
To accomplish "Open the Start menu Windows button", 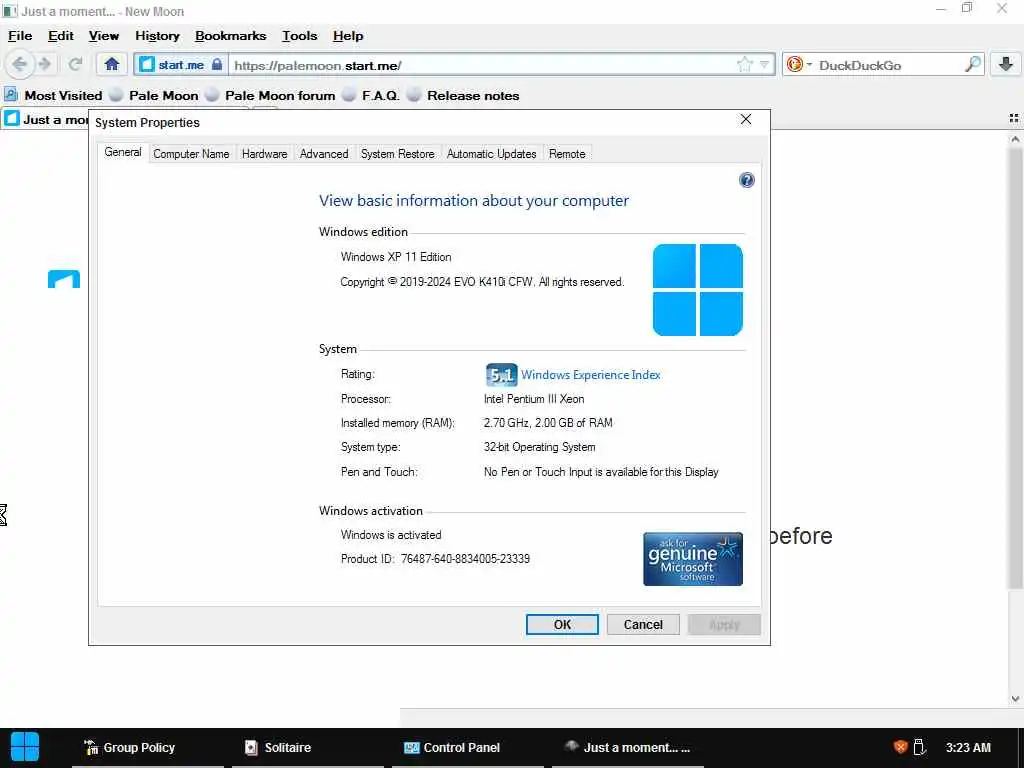I will point(25,747).
